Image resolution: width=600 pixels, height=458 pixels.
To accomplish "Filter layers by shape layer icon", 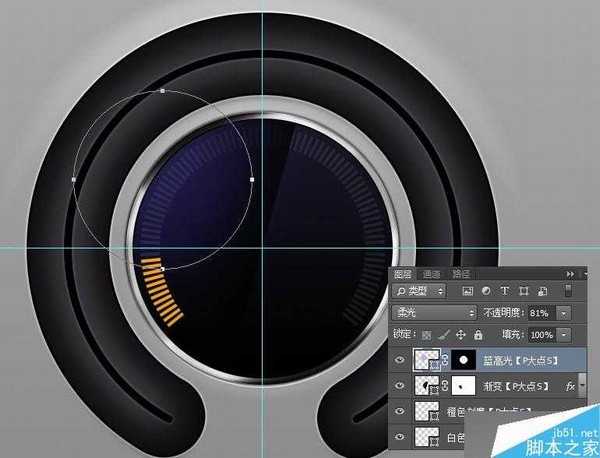I will [523, 291].
